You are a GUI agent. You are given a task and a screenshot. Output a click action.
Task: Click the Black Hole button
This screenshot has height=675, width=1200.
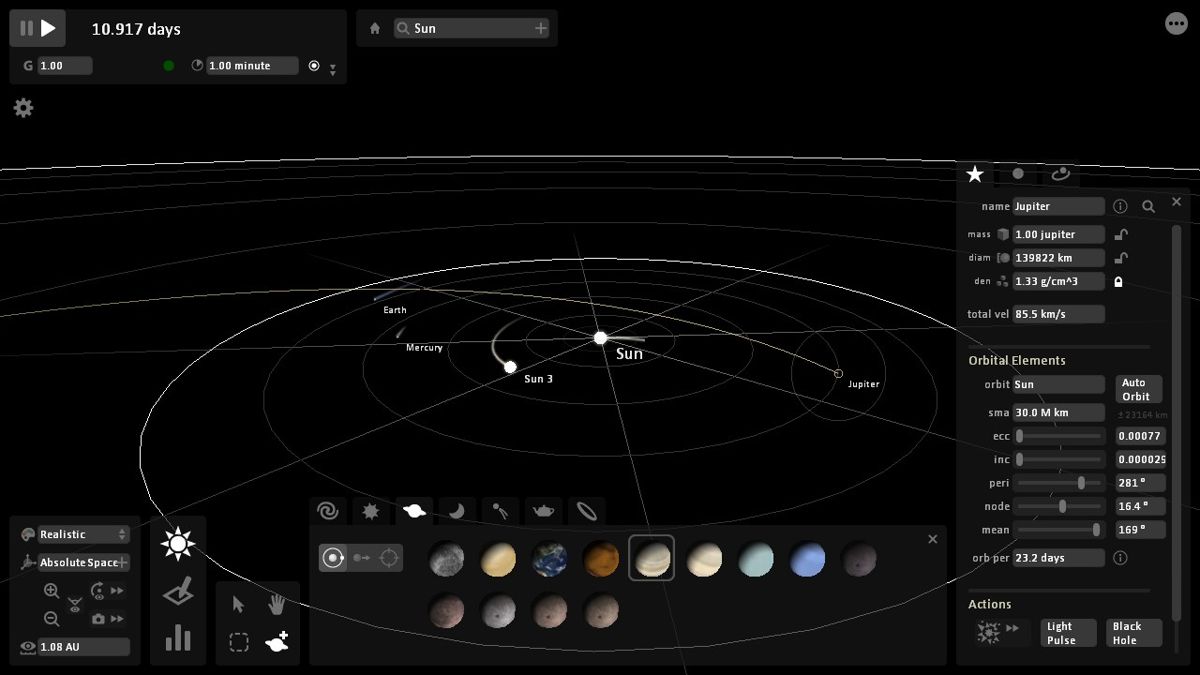click(x=1133, y=632)
